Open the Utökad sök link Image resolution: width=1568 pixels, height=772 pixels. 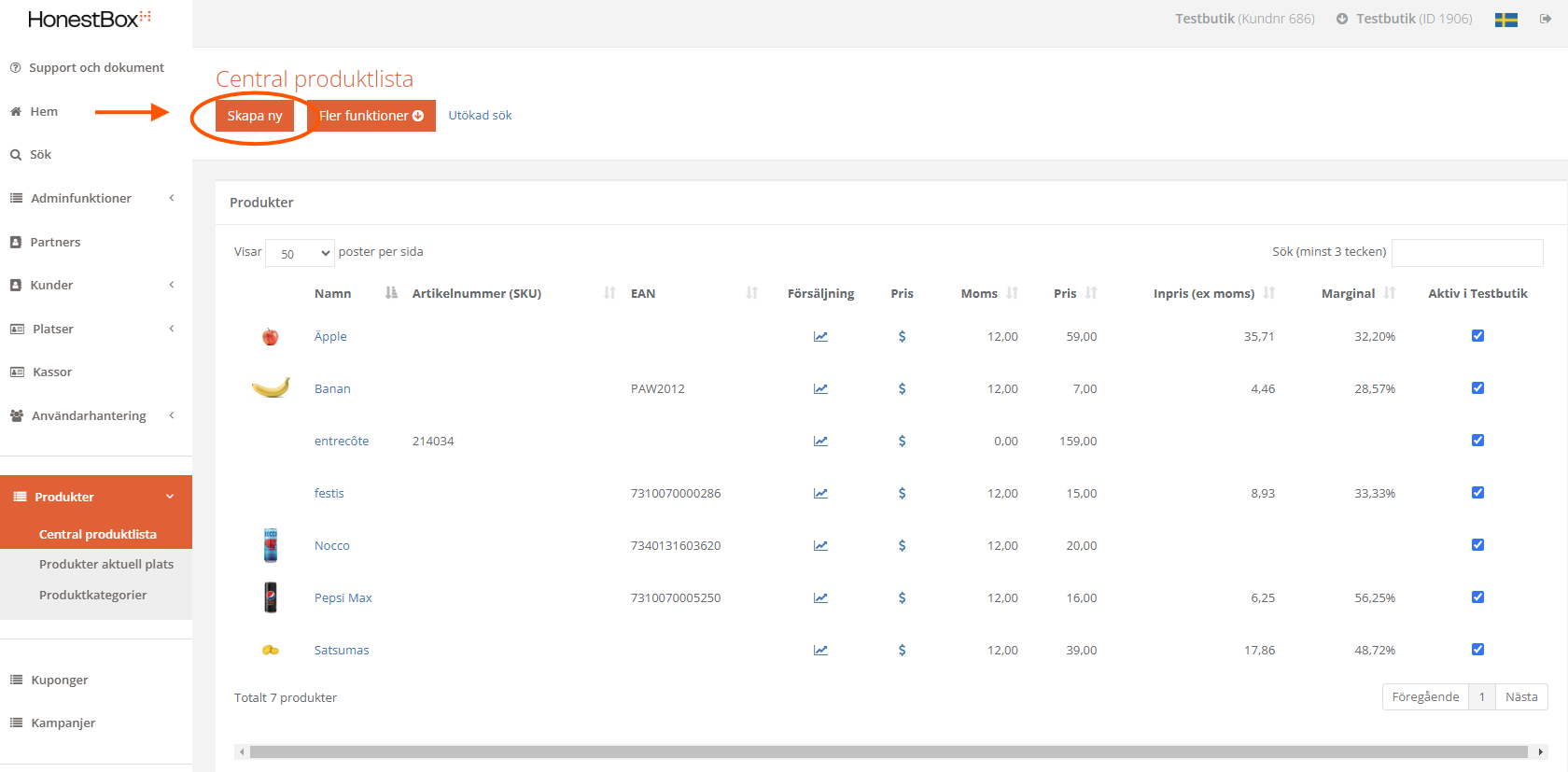(x=480, y=116)
